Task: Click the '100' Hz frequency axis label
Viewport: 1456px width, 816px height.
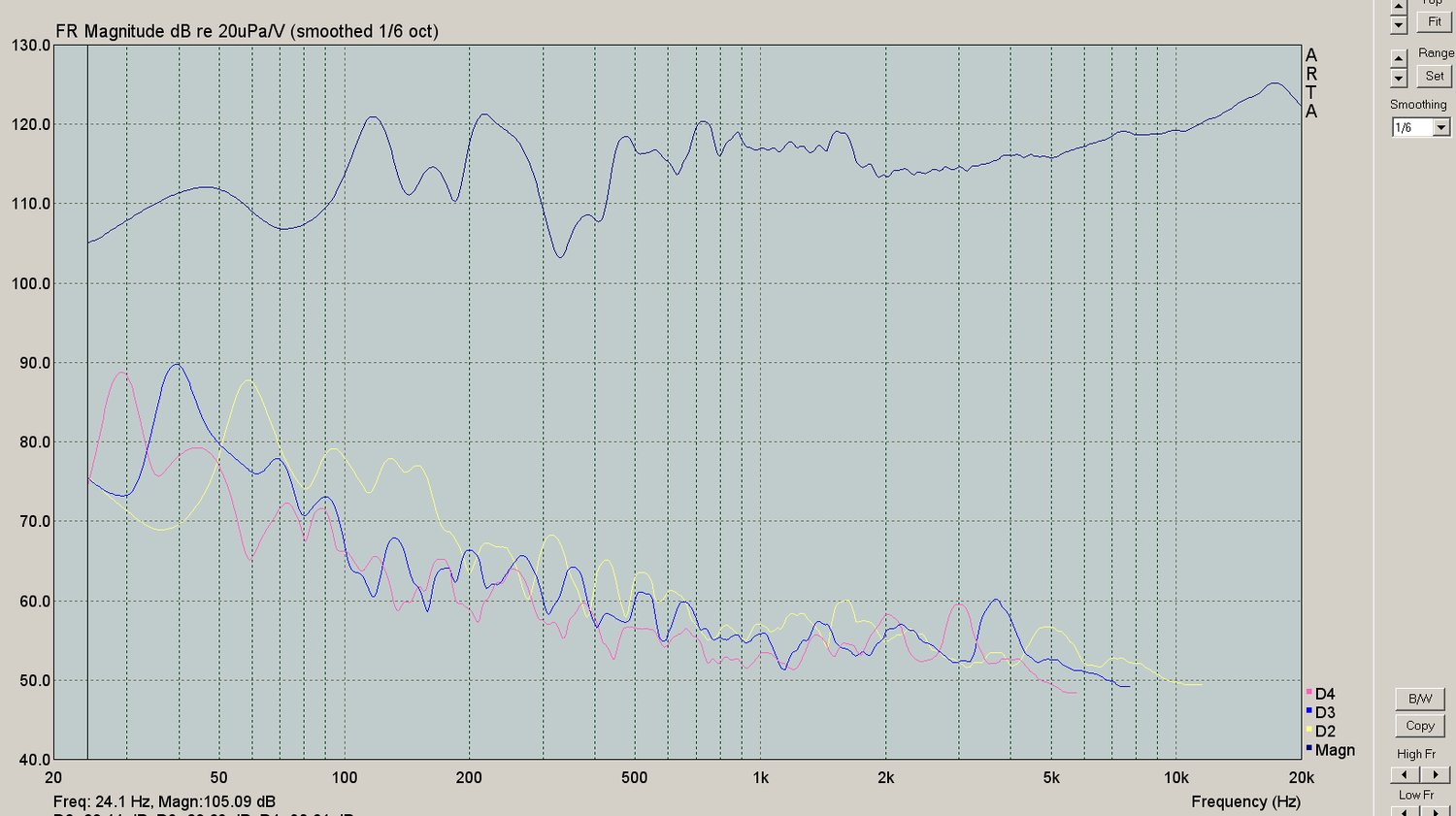Action: point(345,777)
